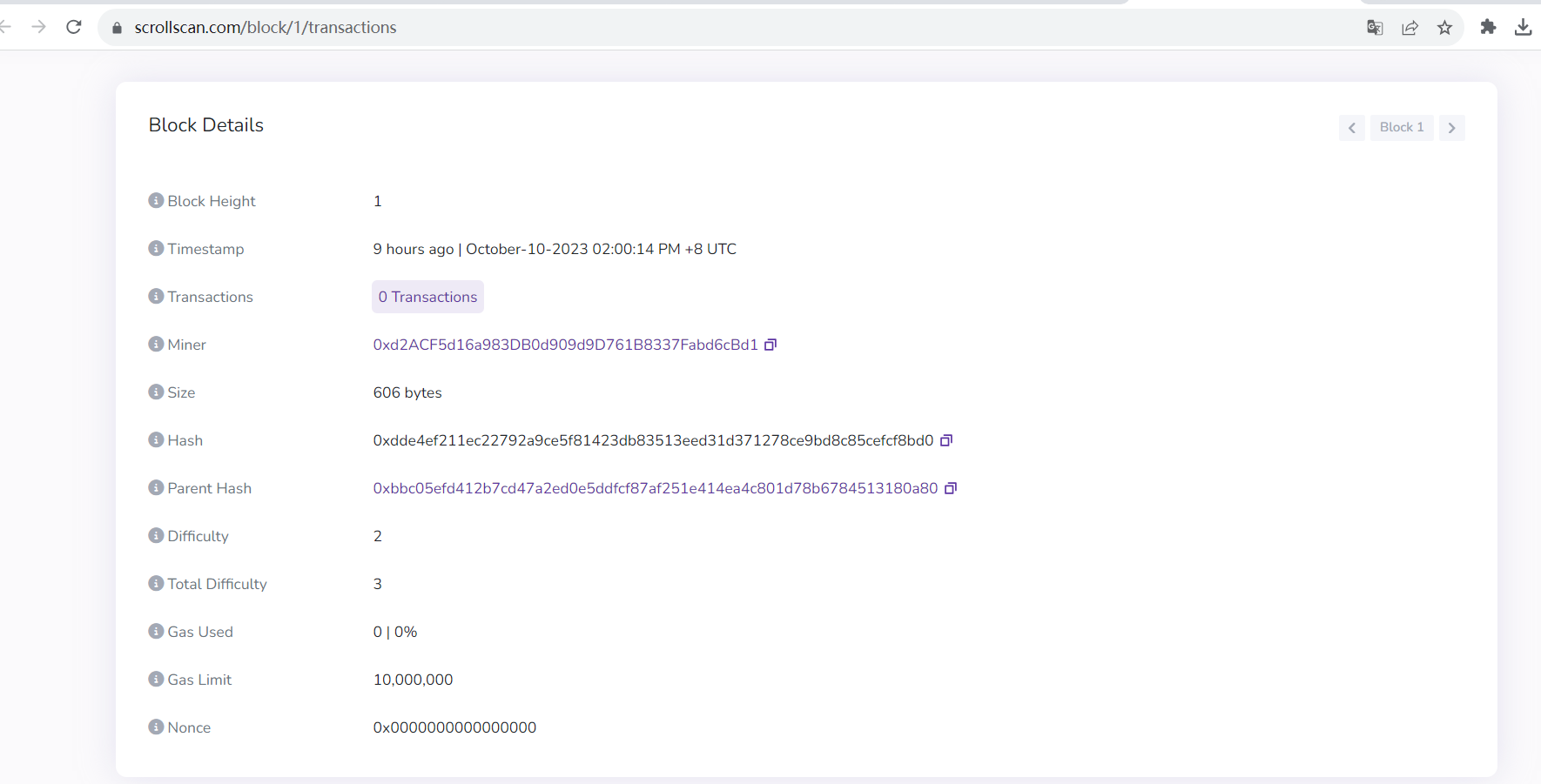Open the parent hash 0xbbc05efd... link

click(x=656, y=488)
